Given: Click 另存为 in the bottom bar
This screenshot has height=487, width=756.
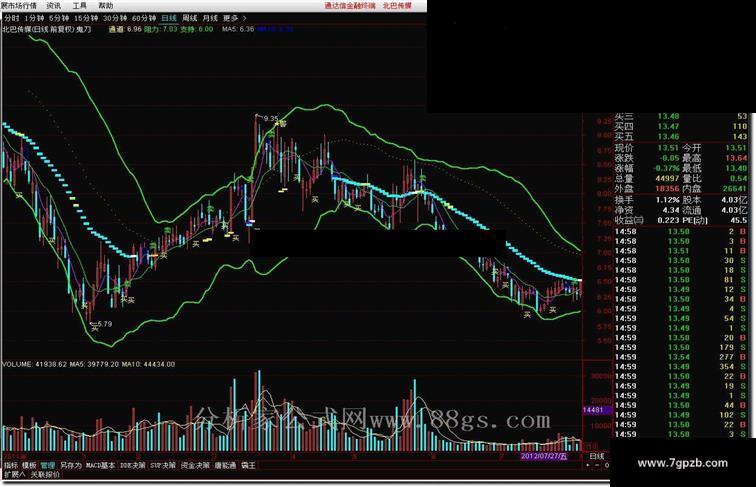Looking at the screenshot, I should (x=71, y=465).
